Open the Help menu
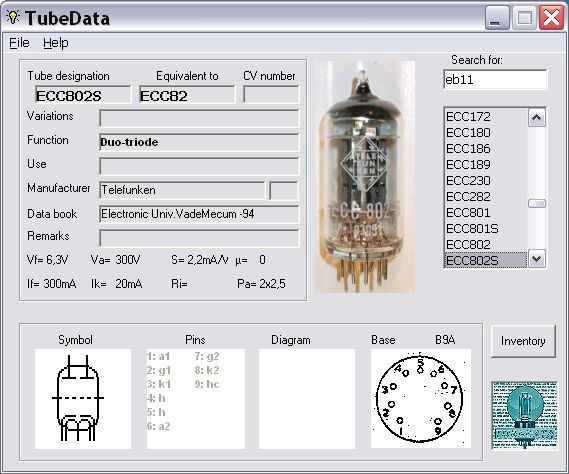Viewport: 569px width, 474px height. [x=56, y=43]
